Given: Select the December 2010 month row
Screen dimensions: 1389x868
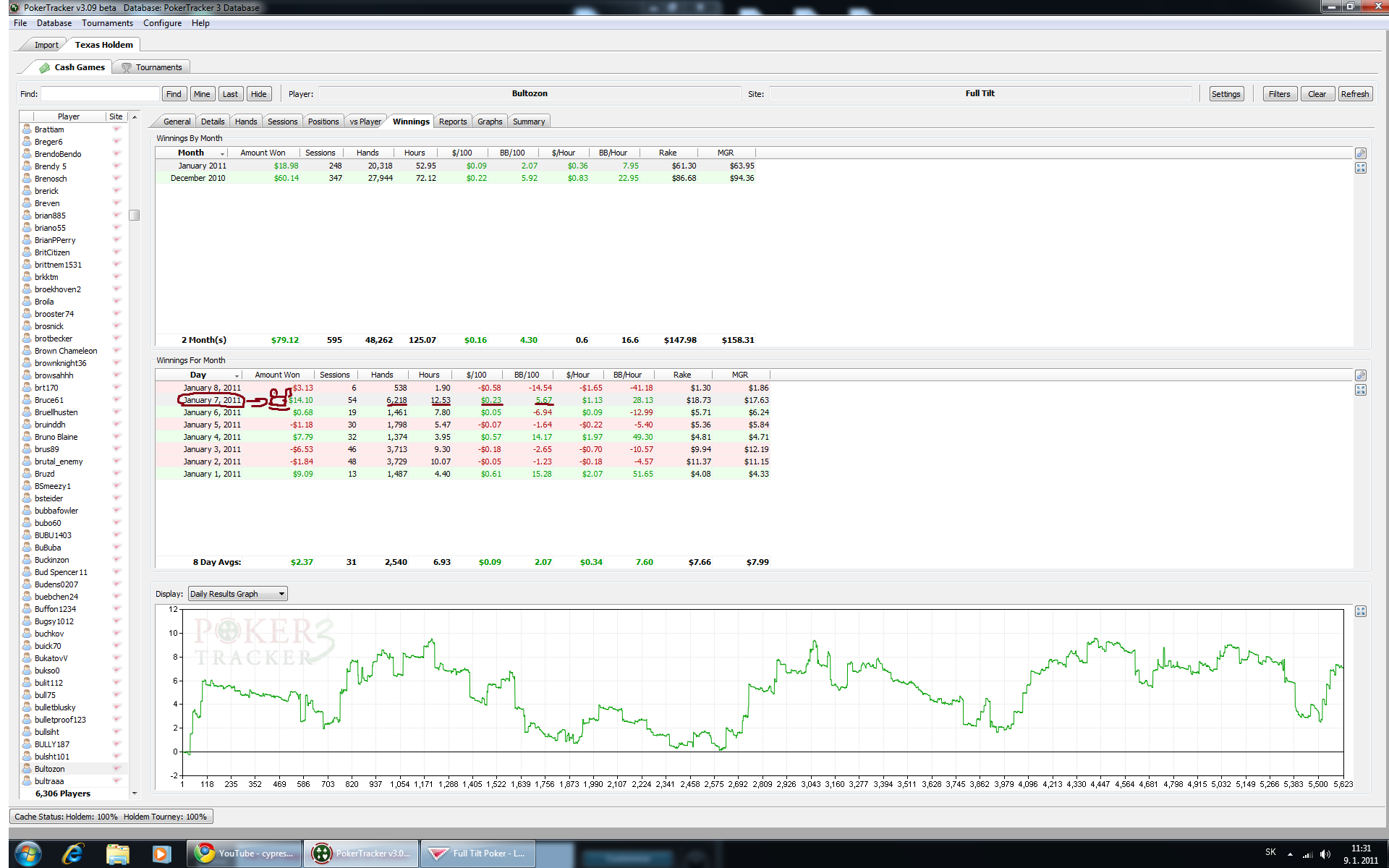Looking at the screenshot, I should pyautogui.click(x=456, y=178).
